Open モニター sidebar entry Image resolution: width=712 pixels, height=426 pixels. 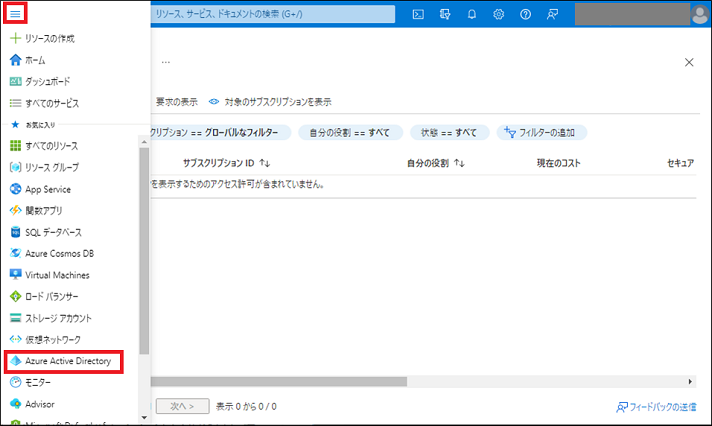pyautogui.click(x=38, y=383)
